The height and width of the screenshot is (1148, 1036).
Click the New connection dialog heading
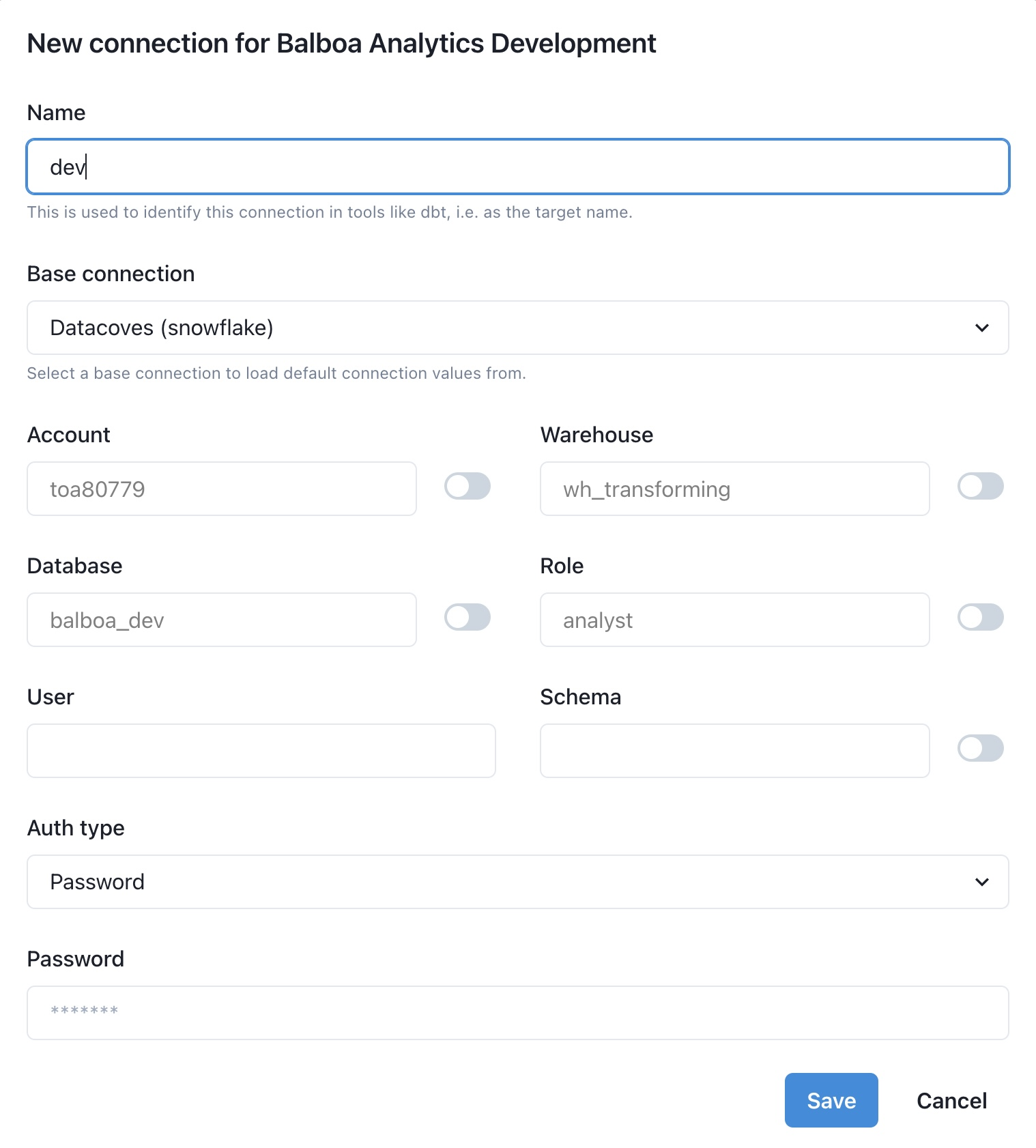coord(341,44)
